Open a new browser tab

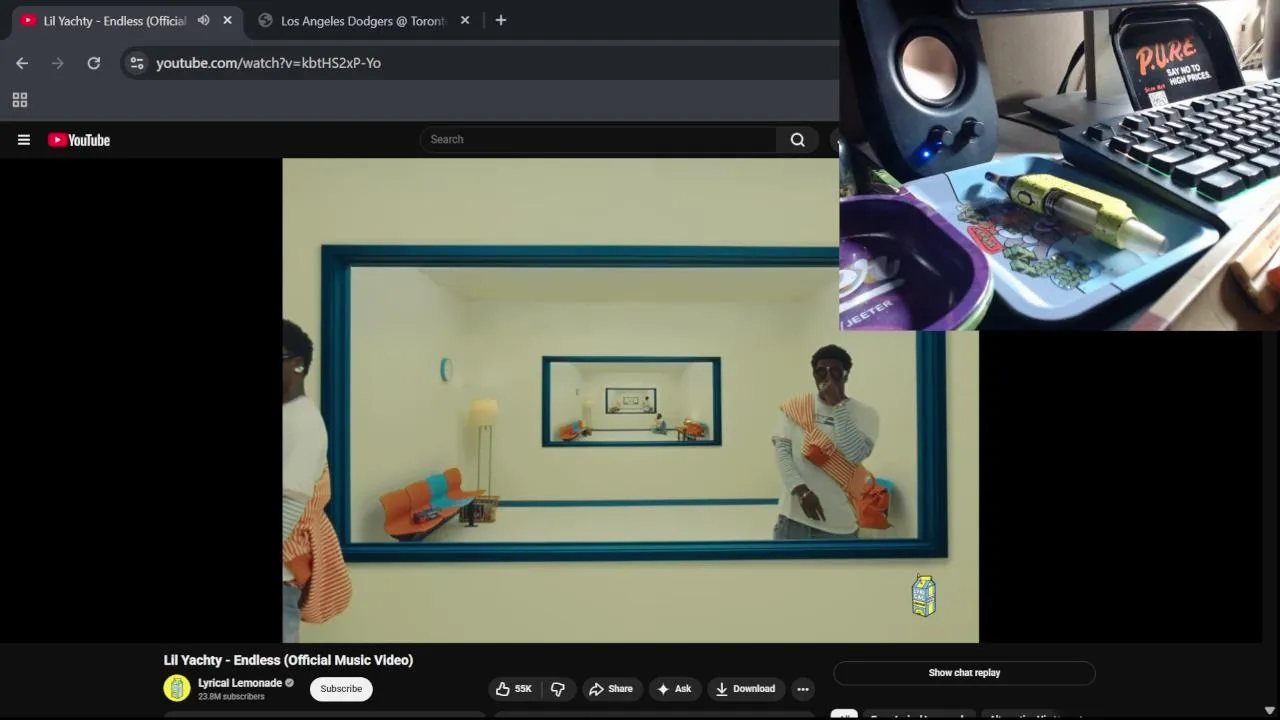point(501,20)
